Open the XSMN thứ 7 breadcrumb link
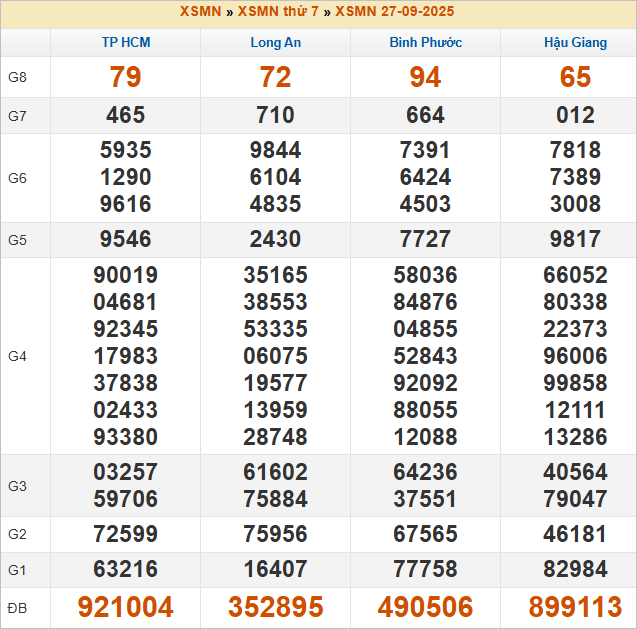 278,11
